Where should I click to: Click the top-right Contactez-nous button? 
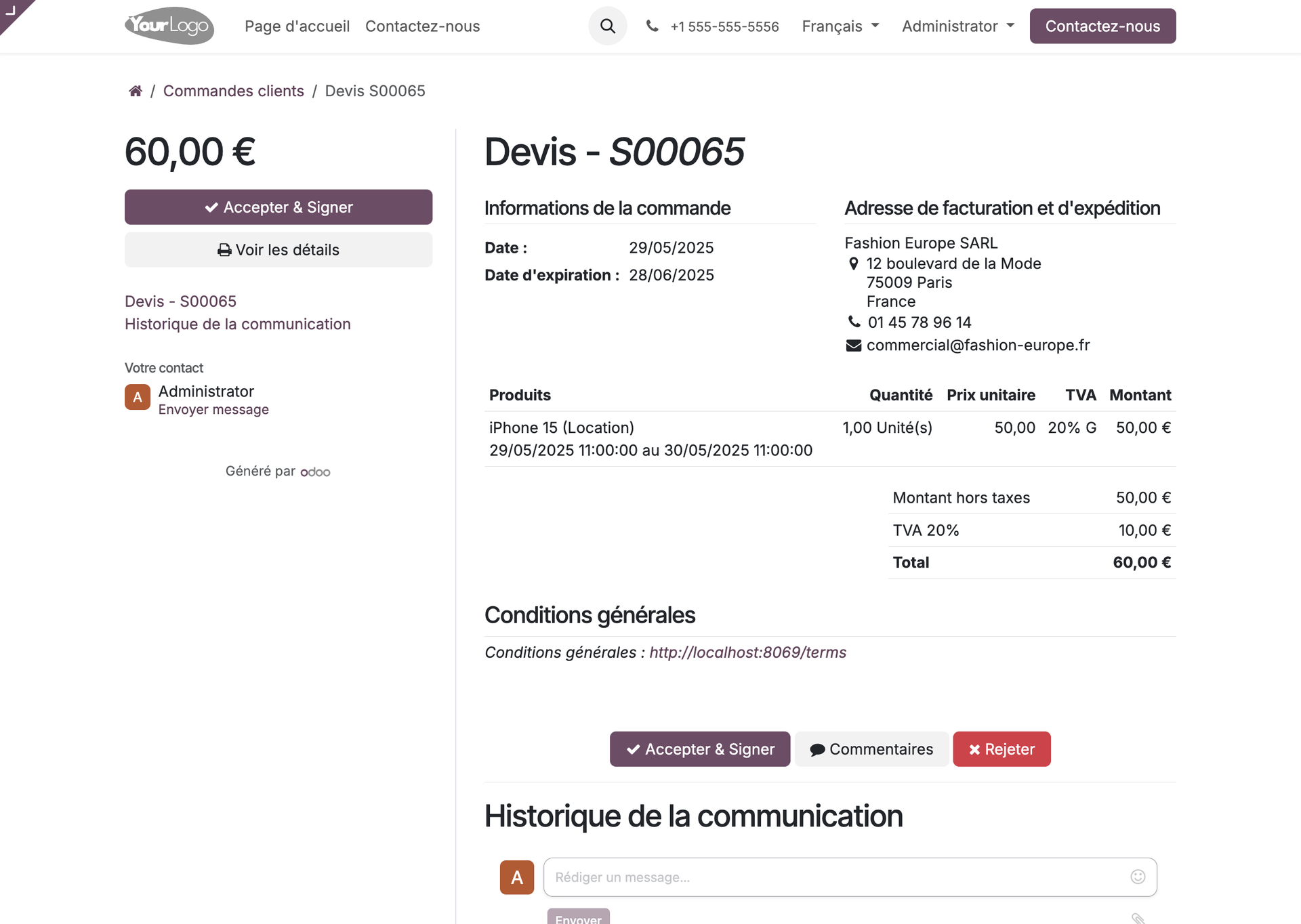tap(1102, 26)
